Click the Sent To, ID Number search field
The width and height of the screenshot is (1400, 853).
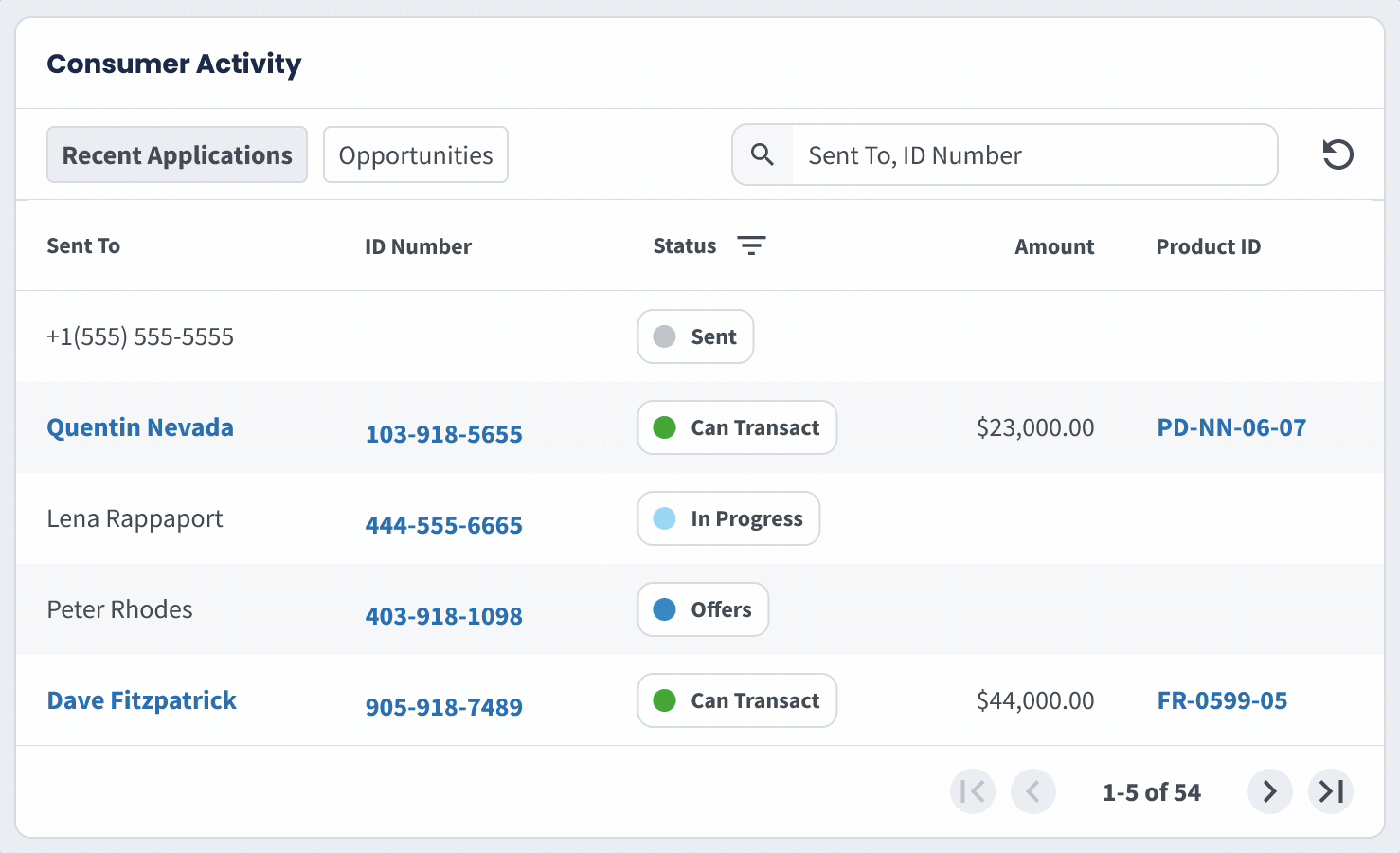click(x=1032, y=154)
